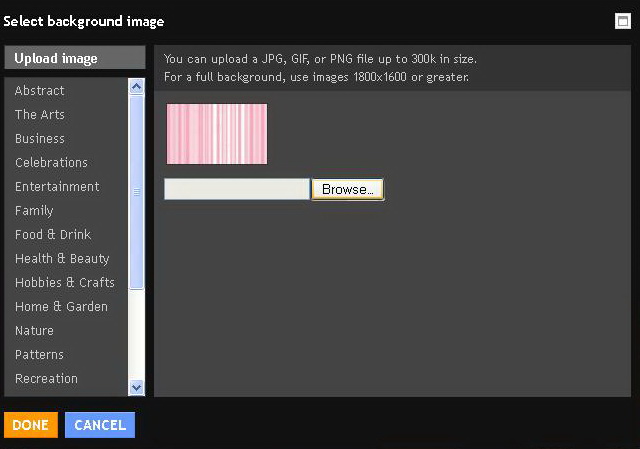This screenshot has height=449, width=640.
Task: Confirm with the orange DONE button
Action: pyautogui.click(x=31, y=425)
